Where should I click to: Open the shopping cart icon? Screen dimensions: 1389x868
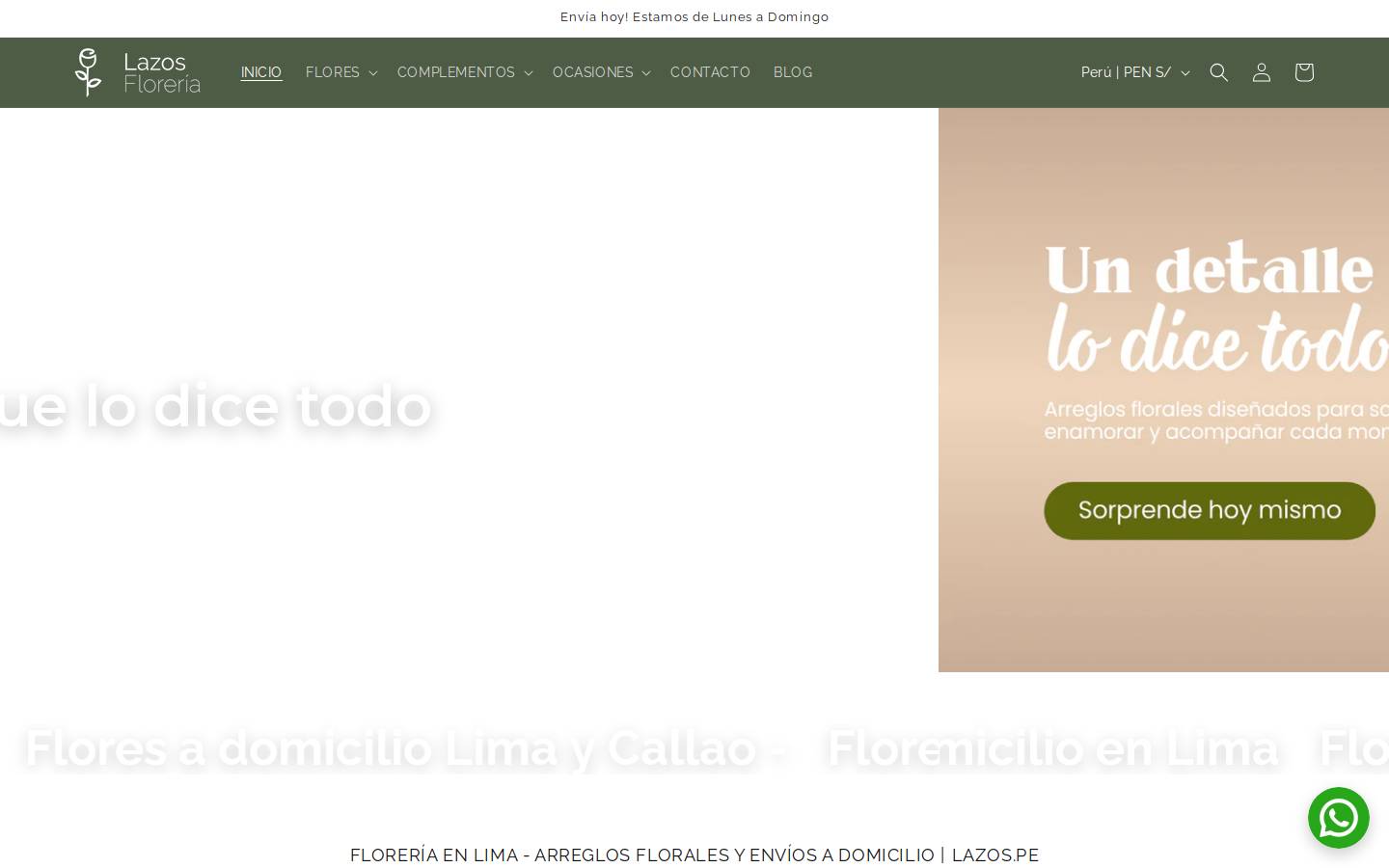click(1304, 72)
